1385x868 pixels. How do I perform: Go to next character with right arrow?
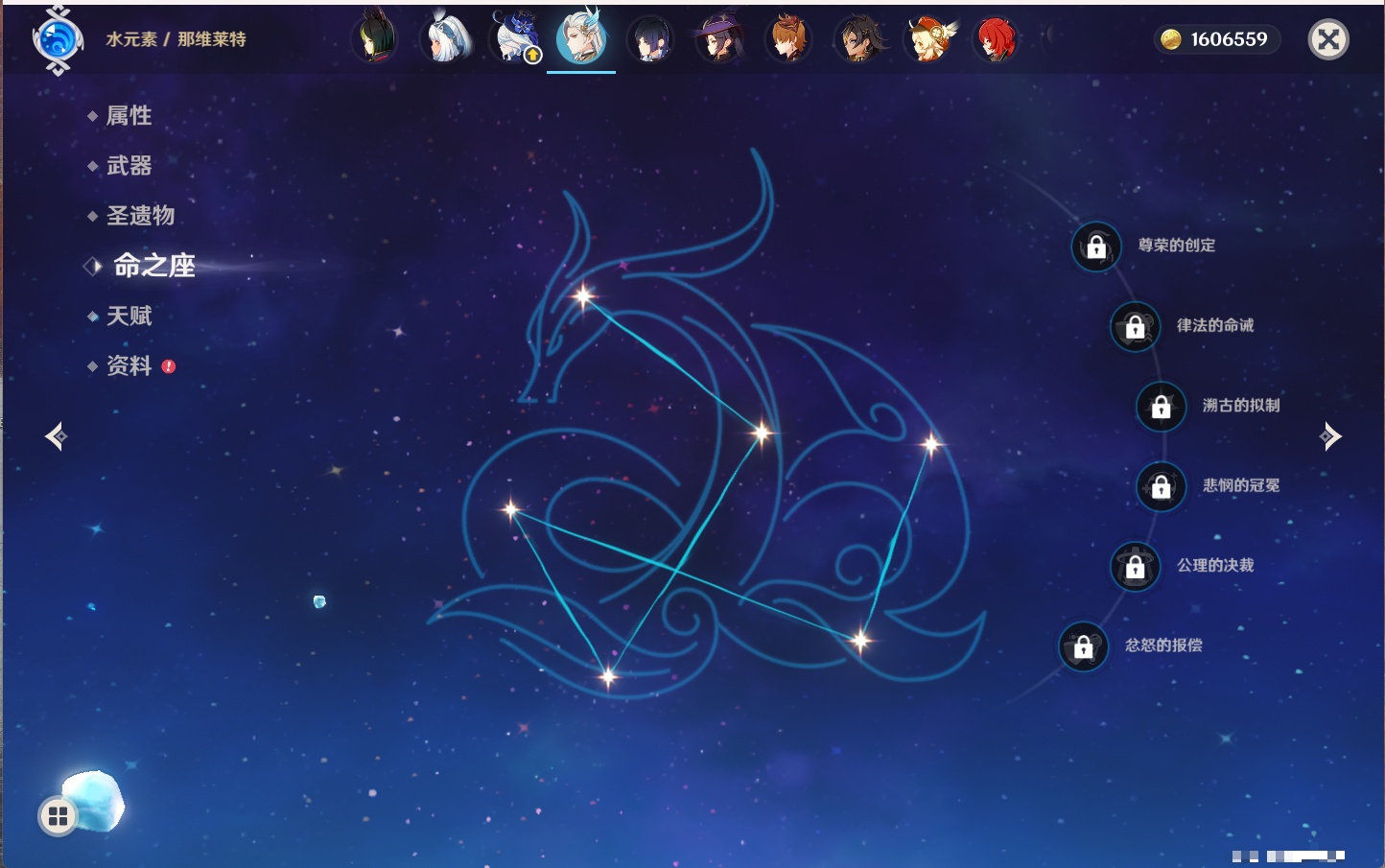1330,436
